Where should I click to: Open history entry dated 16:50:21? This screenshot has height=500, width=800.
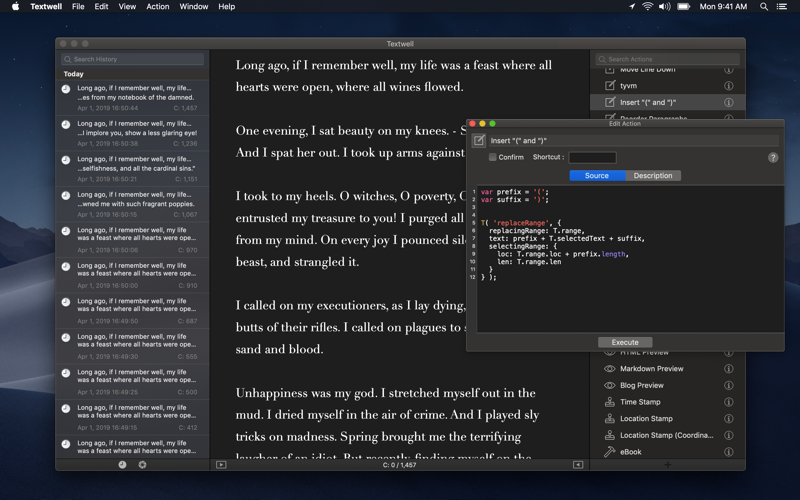pos(133,169)
